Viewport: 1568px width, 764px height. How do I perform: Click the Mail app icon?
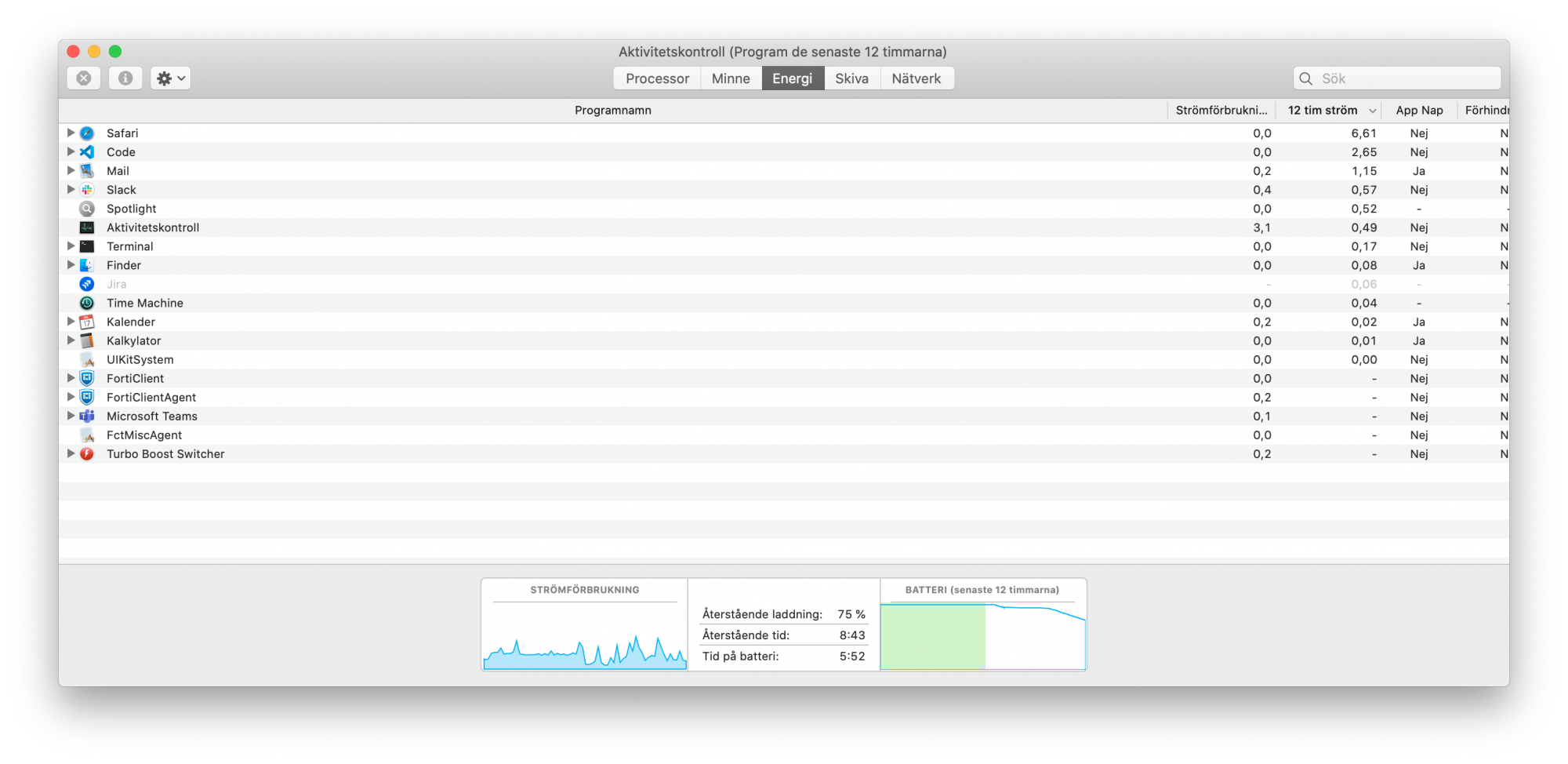(87, 171)
